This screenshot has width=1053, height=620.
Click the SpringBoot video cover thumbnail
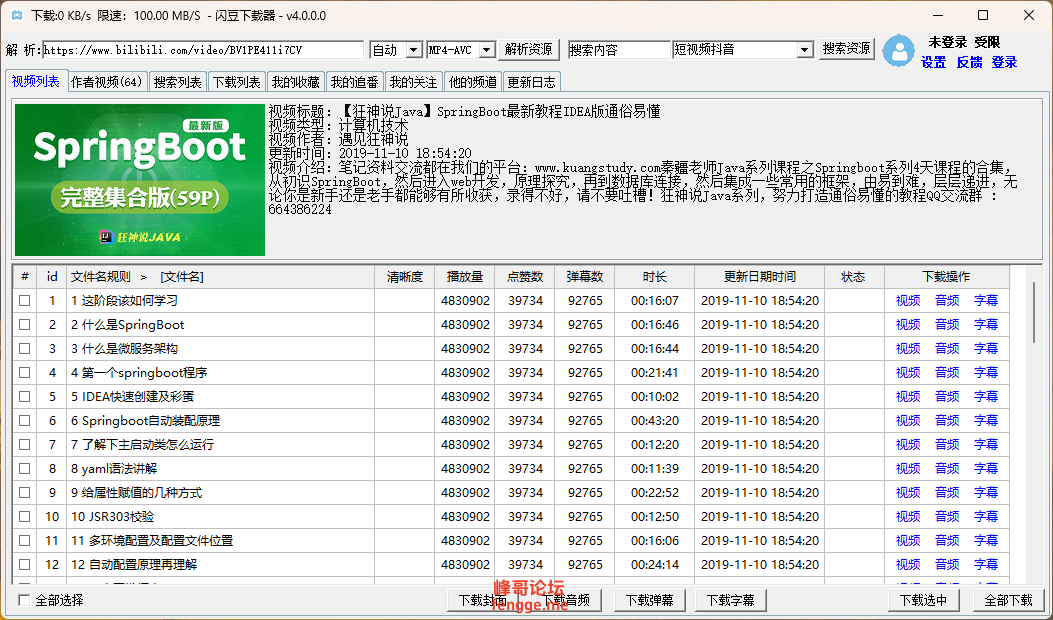[140, 179]
